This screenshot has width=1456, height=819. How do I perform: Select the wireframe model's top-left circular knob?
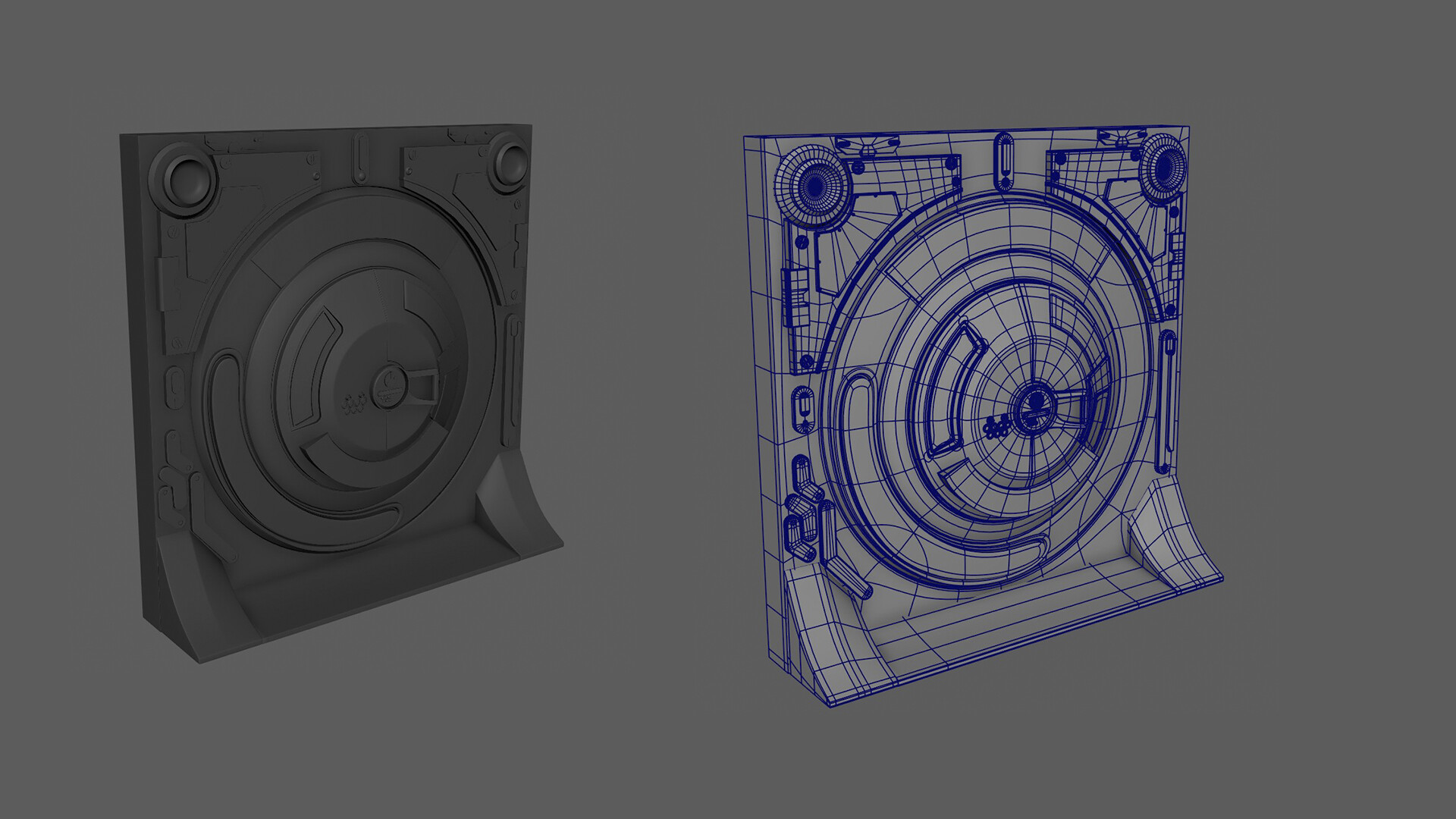(x=817, y=185)
